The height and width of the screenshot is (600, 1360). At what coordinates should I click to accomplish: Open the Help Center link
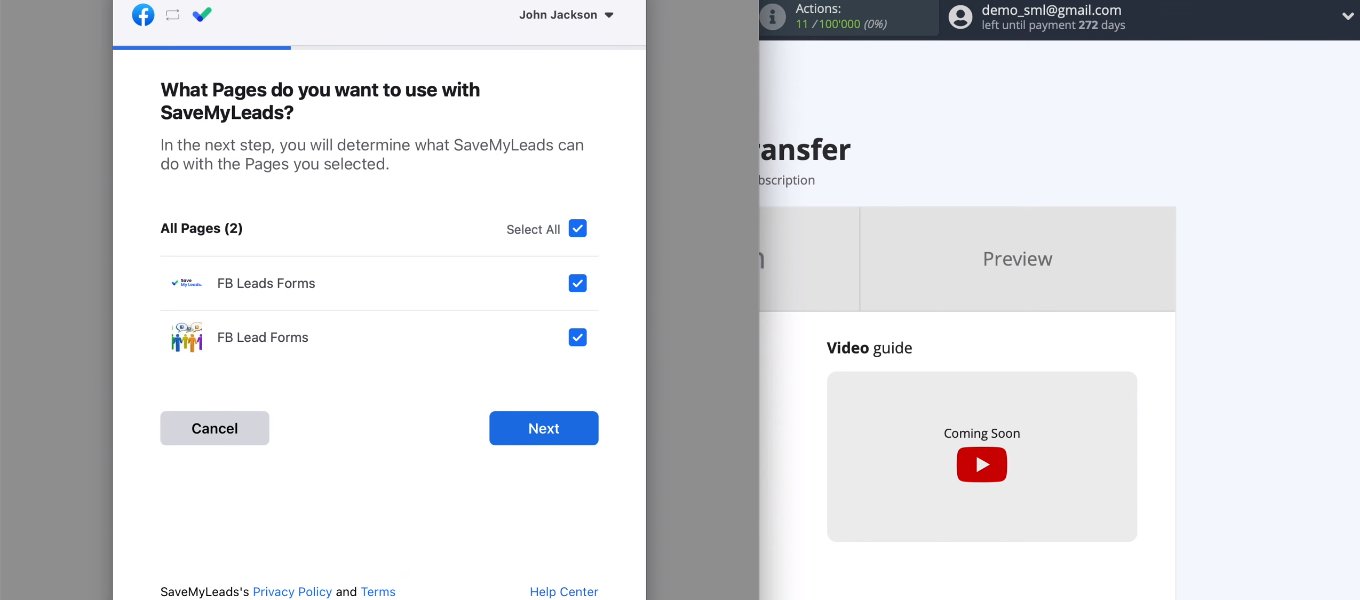tap(563, 592)
